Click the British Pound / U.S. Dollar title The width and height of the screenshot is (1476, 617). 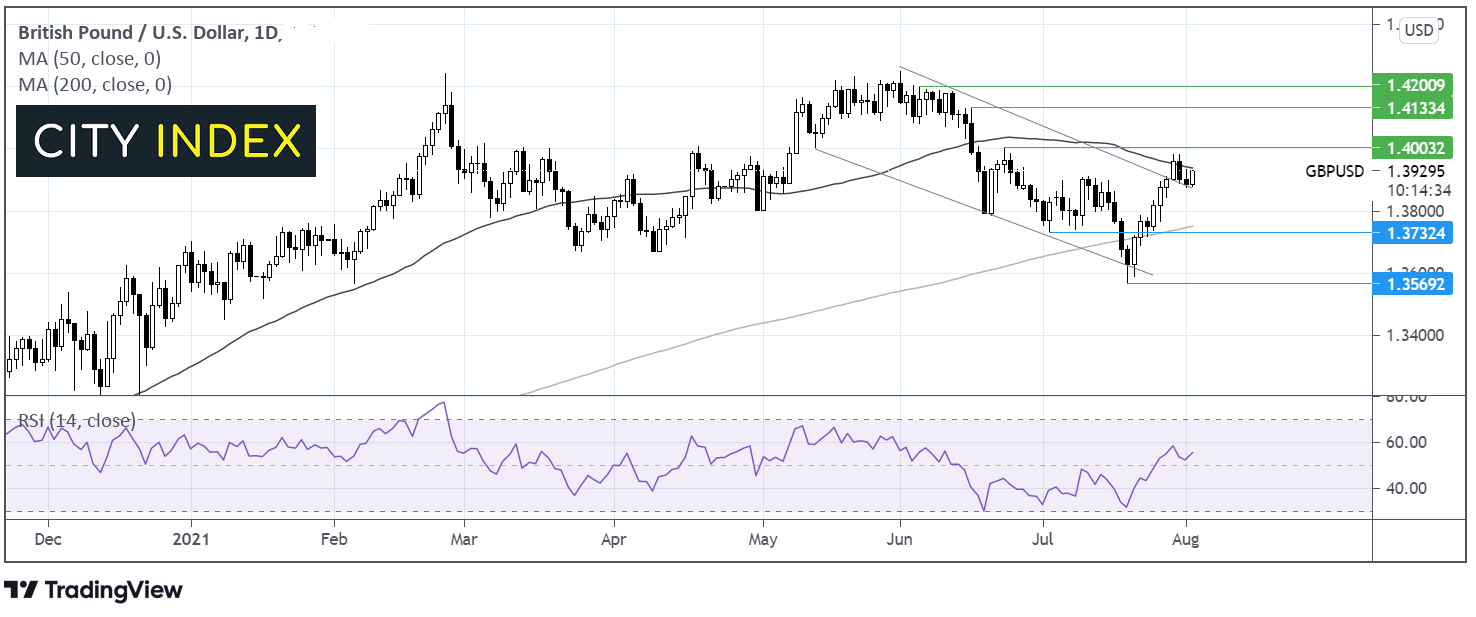point(131,33)
